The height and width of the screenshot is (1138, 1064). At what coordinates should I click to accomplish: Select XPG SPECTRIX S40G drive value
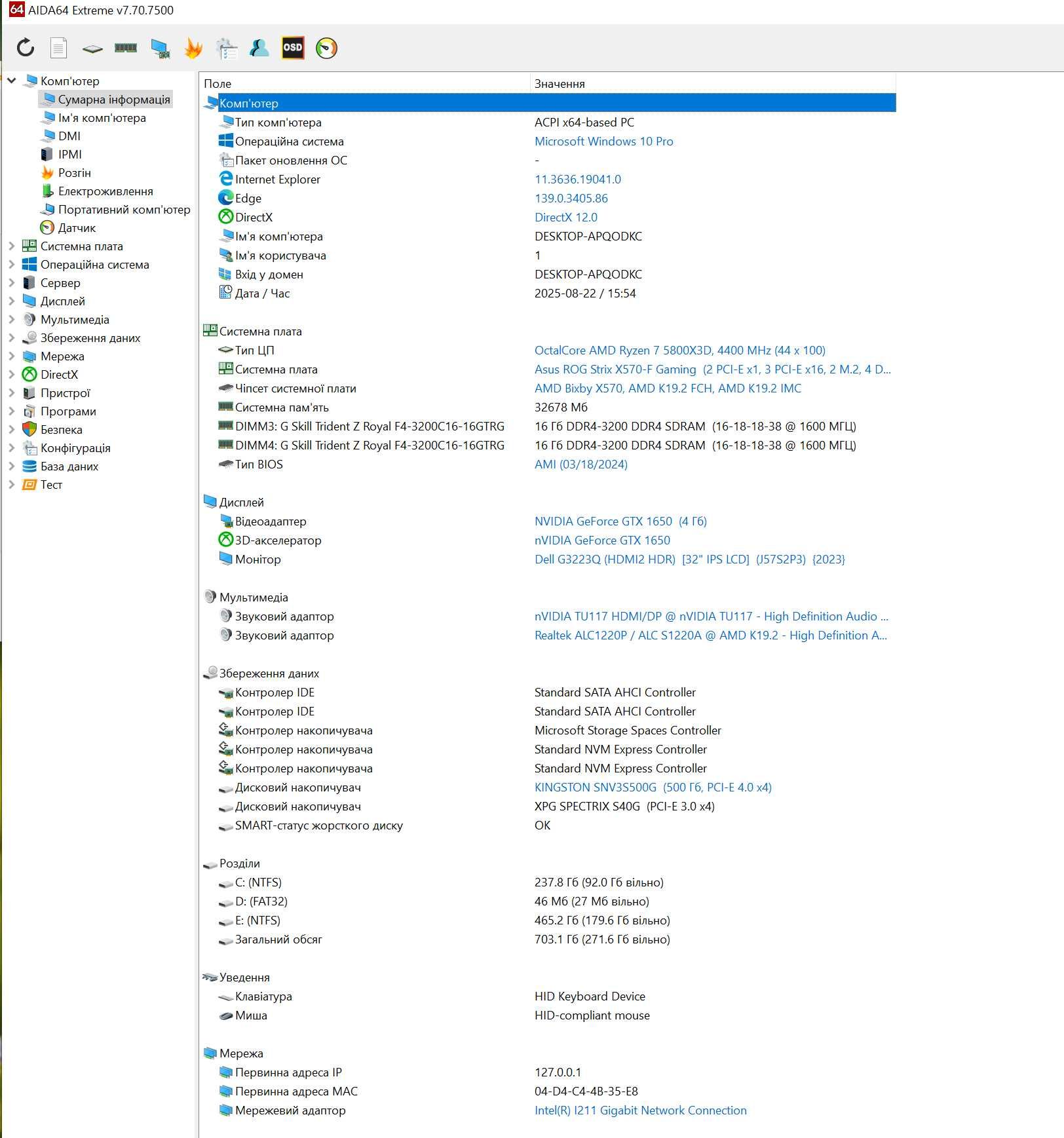624,806
